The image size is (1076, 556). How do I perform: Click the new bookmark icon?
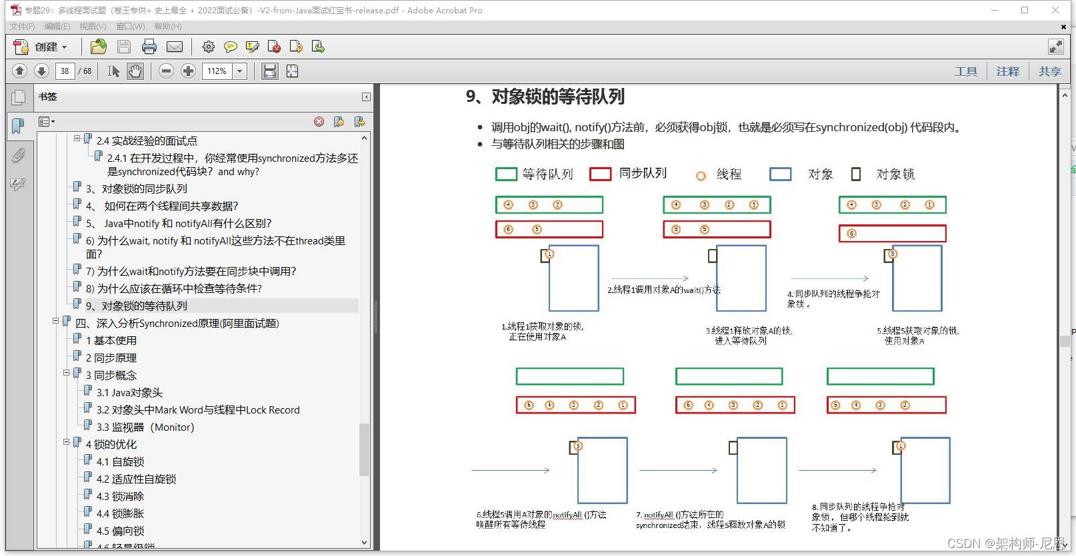tap(338, 121)
